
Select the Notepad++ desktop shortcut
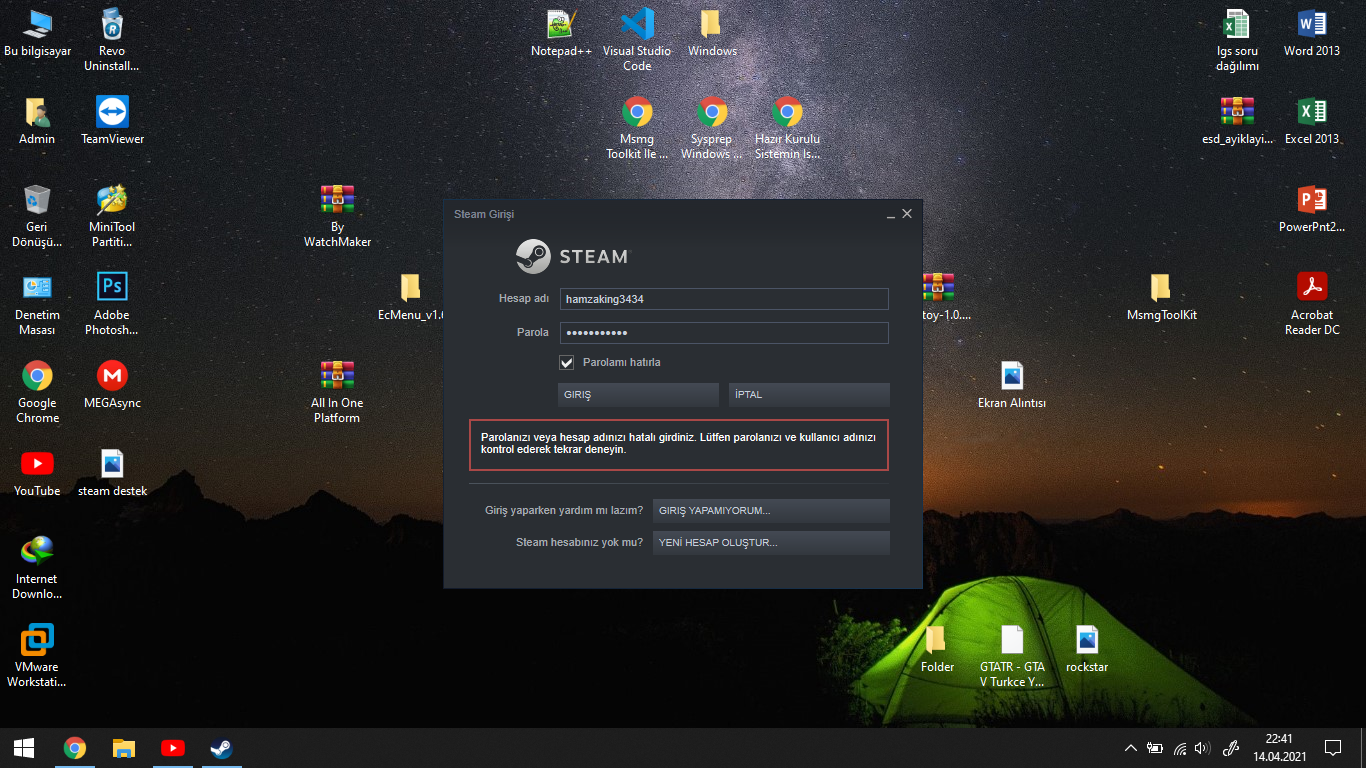click(562, 33)
